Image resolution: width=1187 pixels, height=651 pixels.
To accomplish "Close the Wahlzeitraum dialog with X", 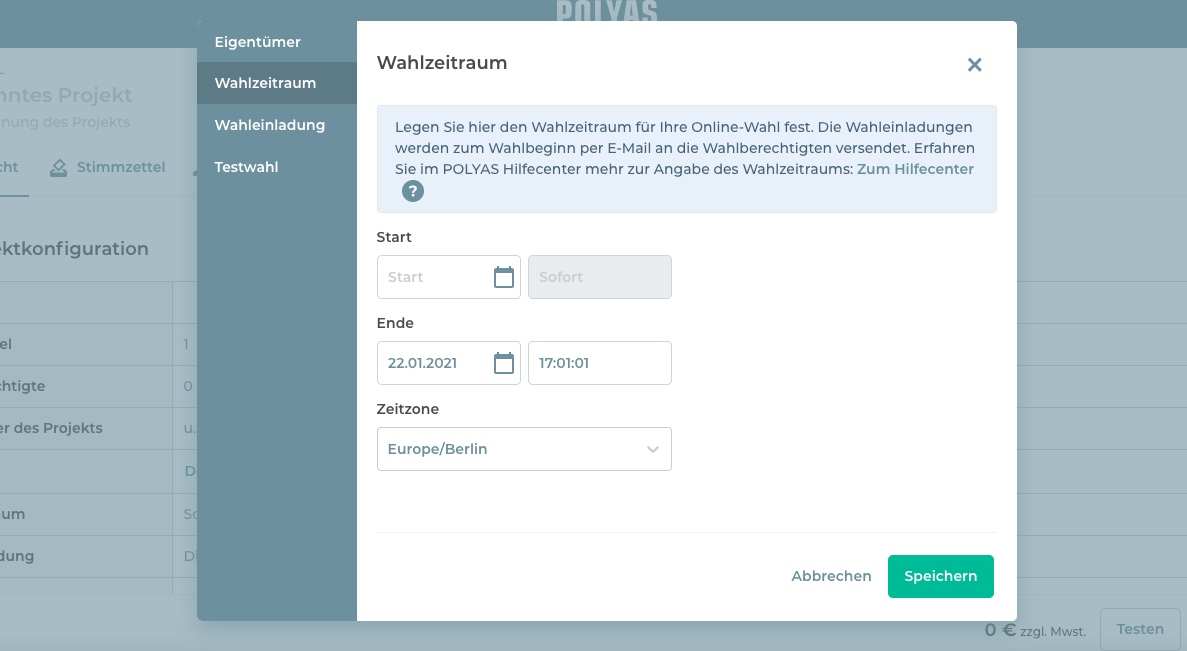I will pos(974,65).
